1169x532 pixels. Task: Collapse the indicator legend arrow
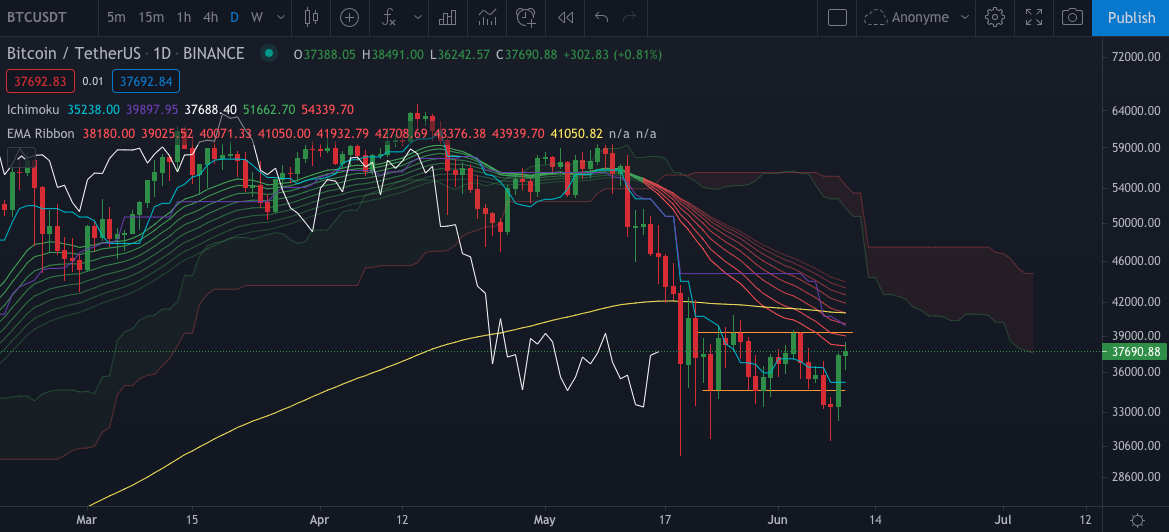[22, 156]
